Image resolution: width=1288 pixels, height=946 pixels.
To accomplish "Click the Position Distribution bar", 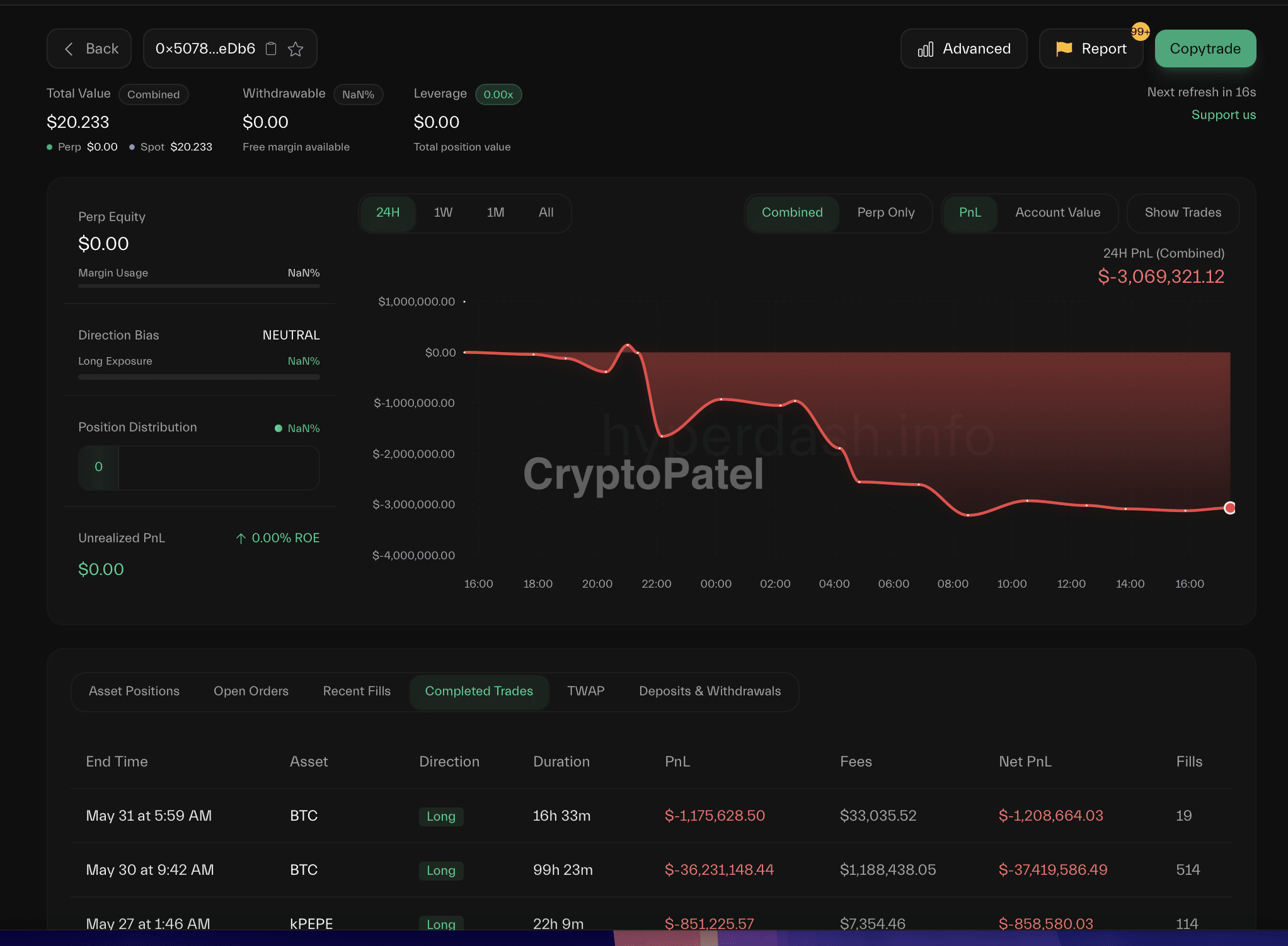I will [198, 467].
